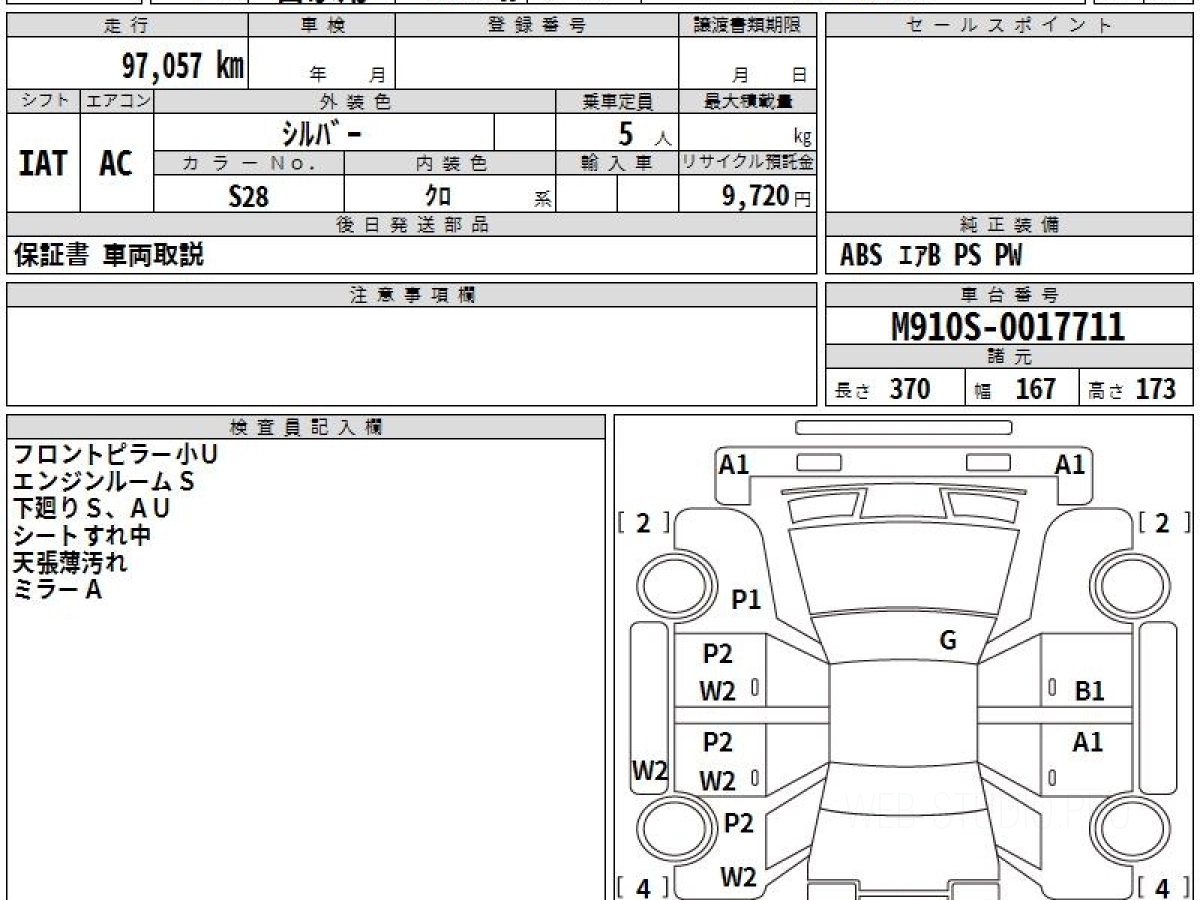Click the 車検 header cell
1200x900 pixels.
pos(322,26)
